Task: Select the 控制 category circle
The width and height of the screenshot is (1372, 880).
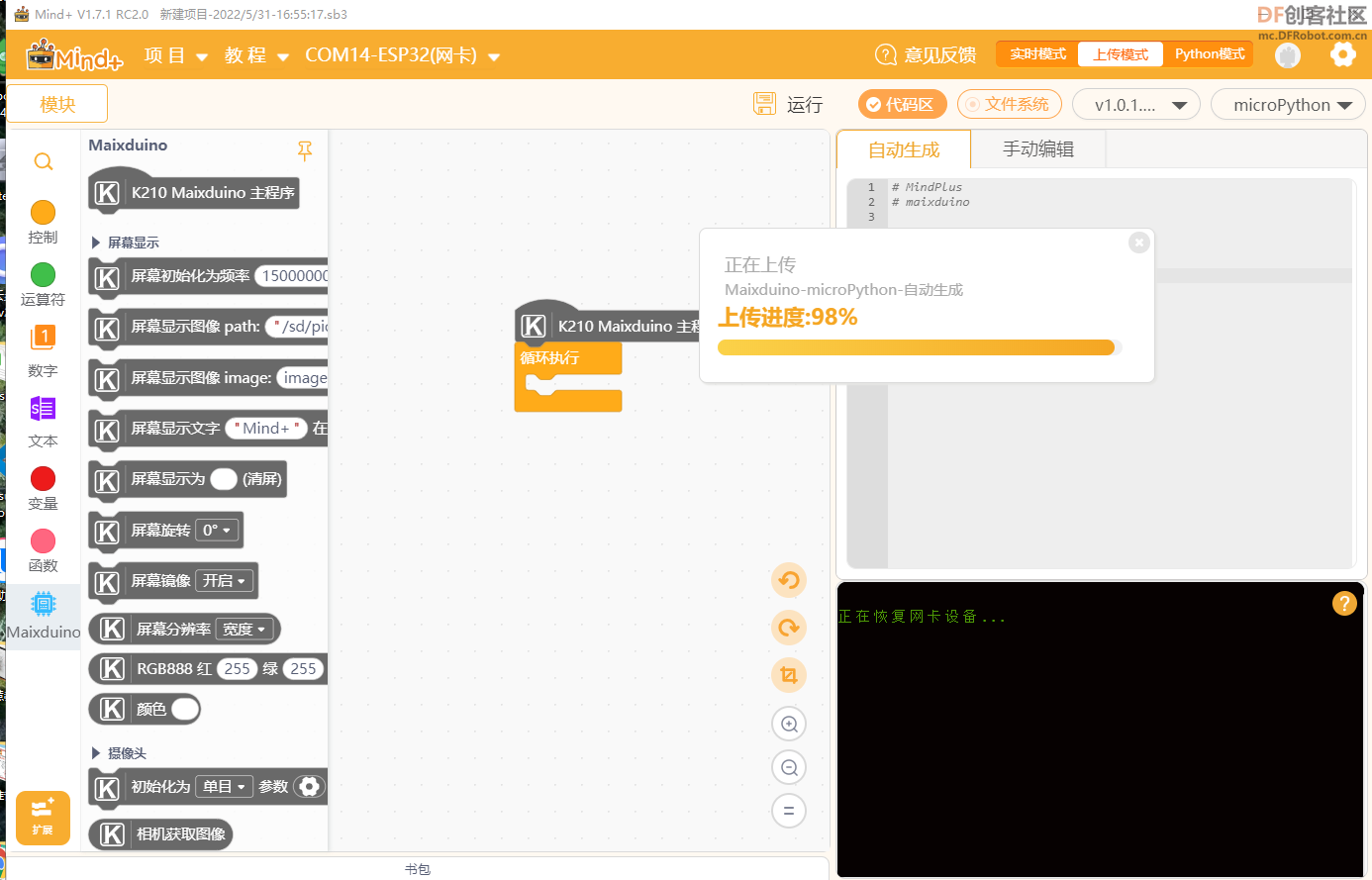Action: coord(43,212)
